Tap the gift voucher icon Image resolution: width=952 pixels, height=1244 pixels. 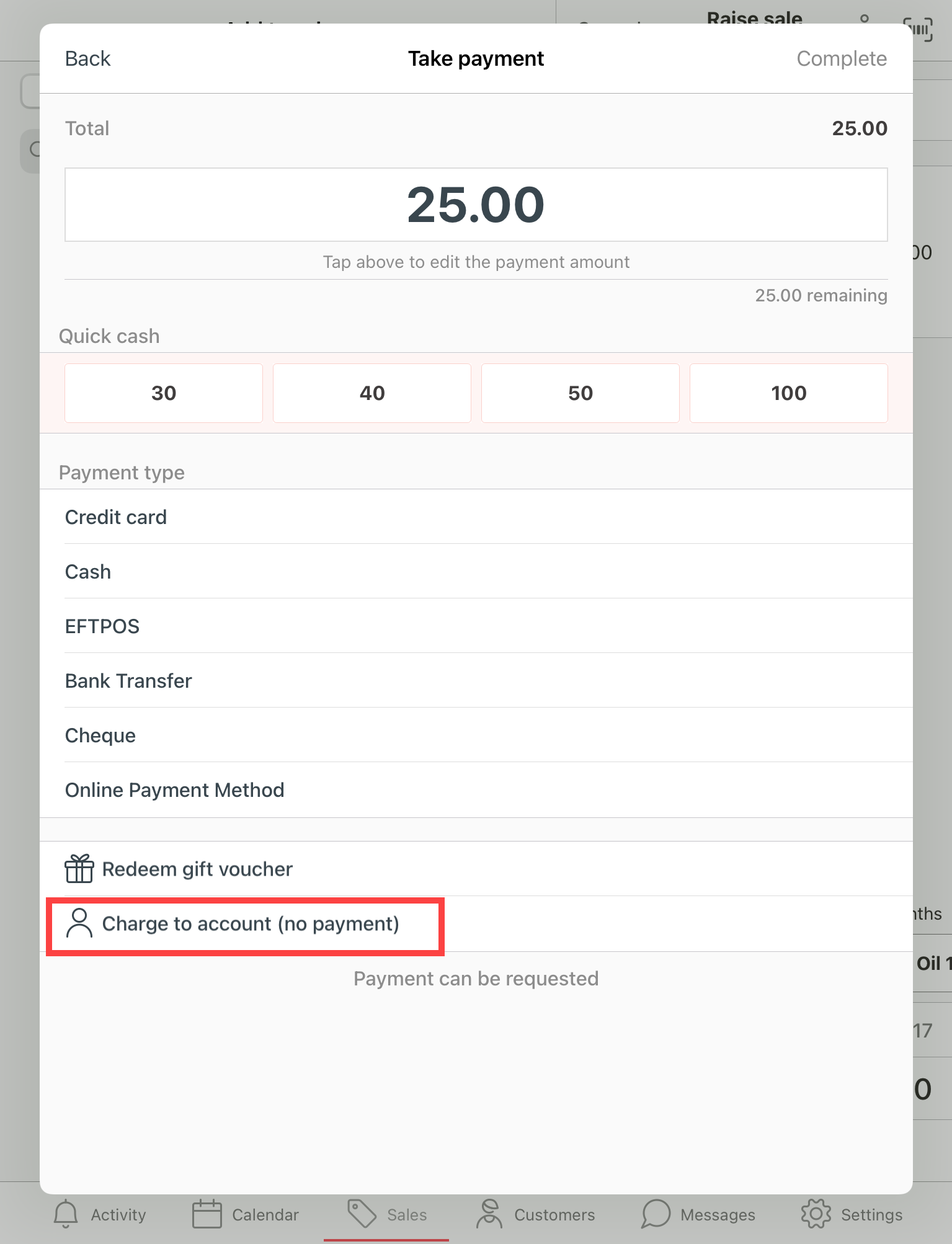pyautogui.click(x=79, y=869)
